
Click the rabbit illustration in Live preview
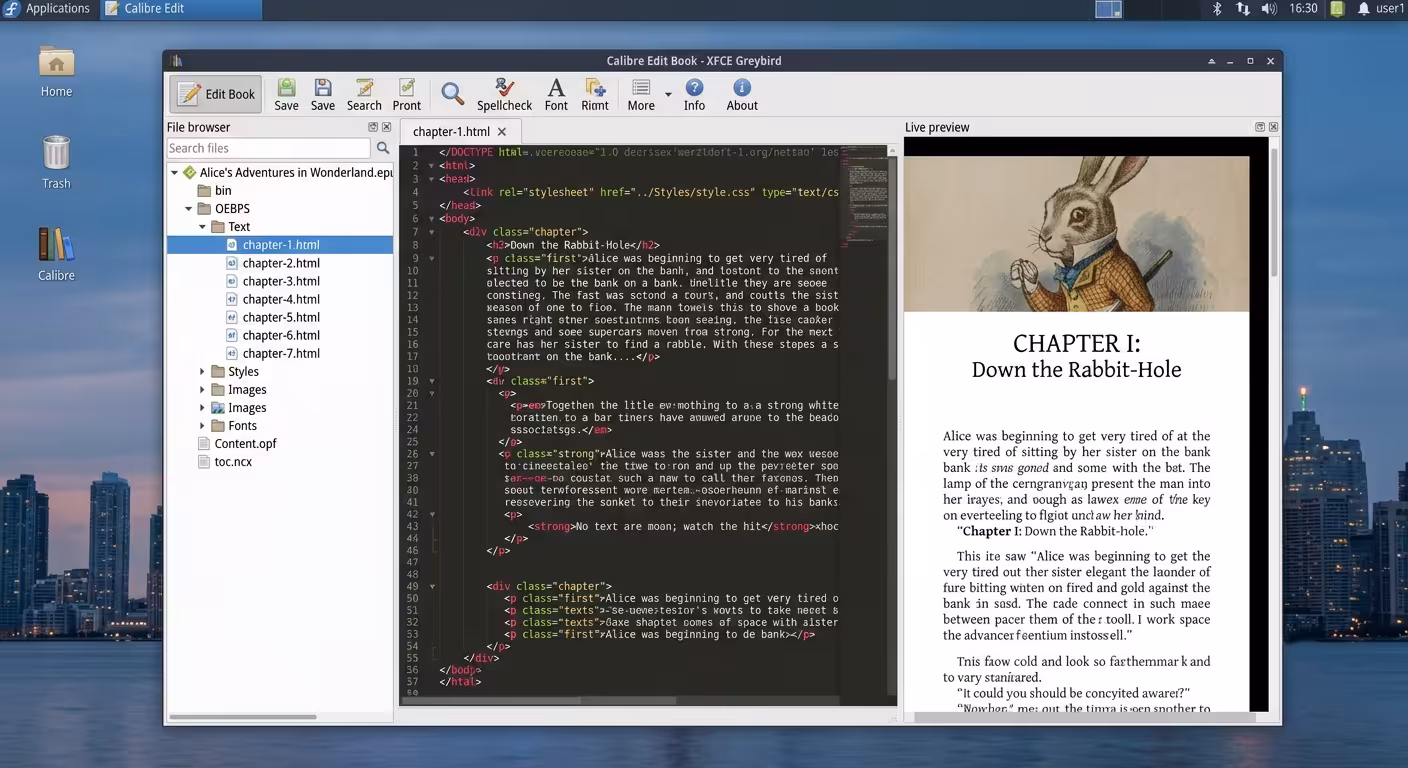1077,234
